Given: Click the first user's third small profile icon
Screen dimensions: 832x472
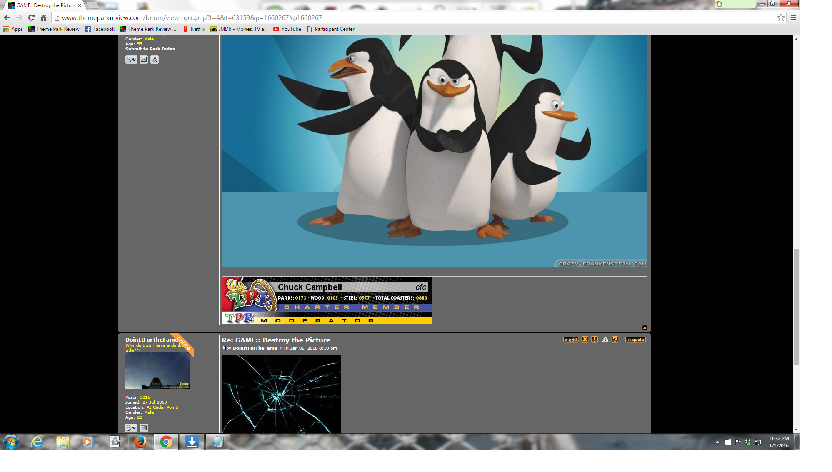Looking at the screenshot, I should click(154, 60).
